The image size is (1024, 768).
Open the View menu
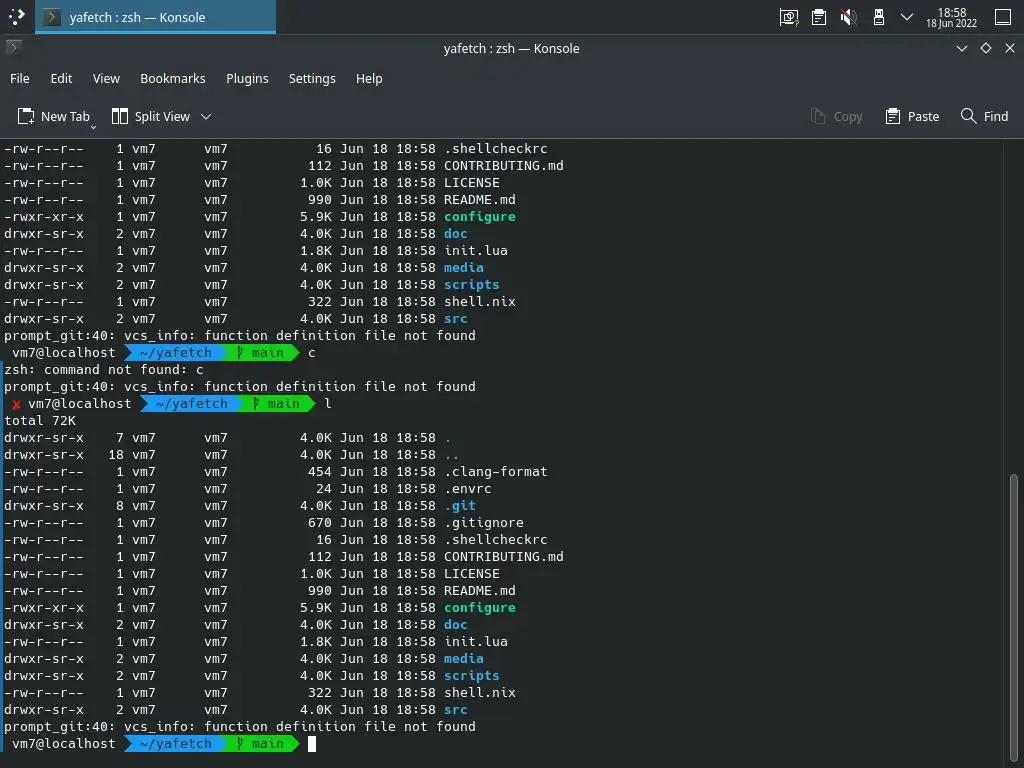click(x=106, y=78)
